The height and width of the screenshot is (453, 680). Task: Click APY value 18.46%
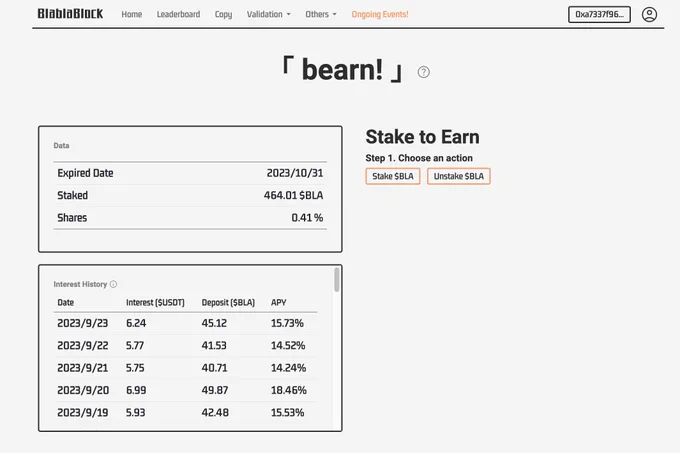pos(288,390)
